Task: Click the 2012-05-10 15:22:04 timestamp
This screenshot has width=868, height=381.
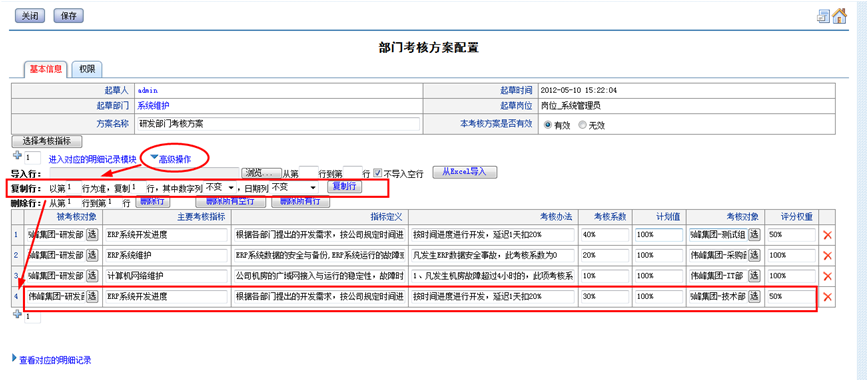Action: [578, 90]
